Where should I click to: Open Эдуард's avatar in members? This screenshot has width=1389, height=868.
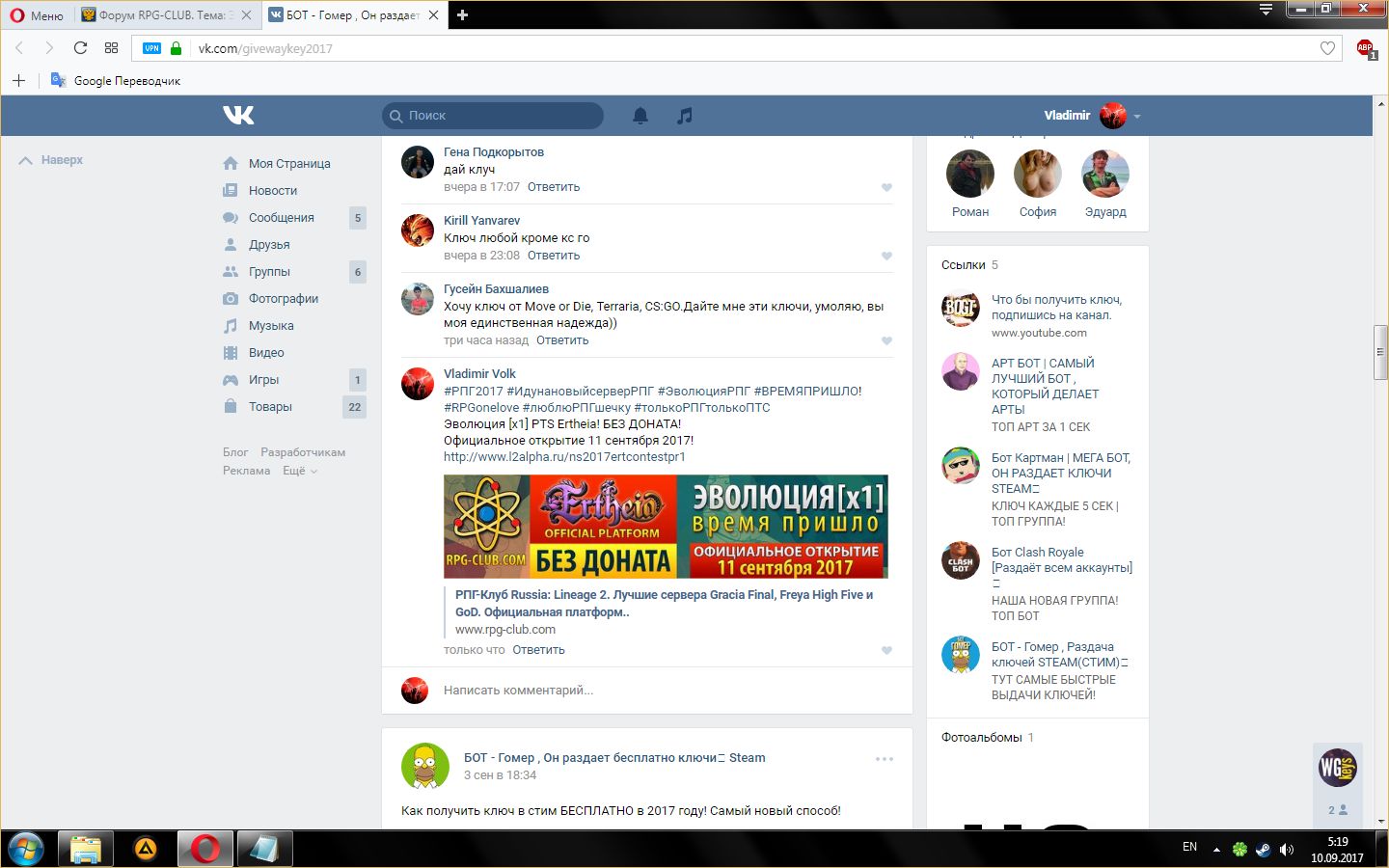1105,174
